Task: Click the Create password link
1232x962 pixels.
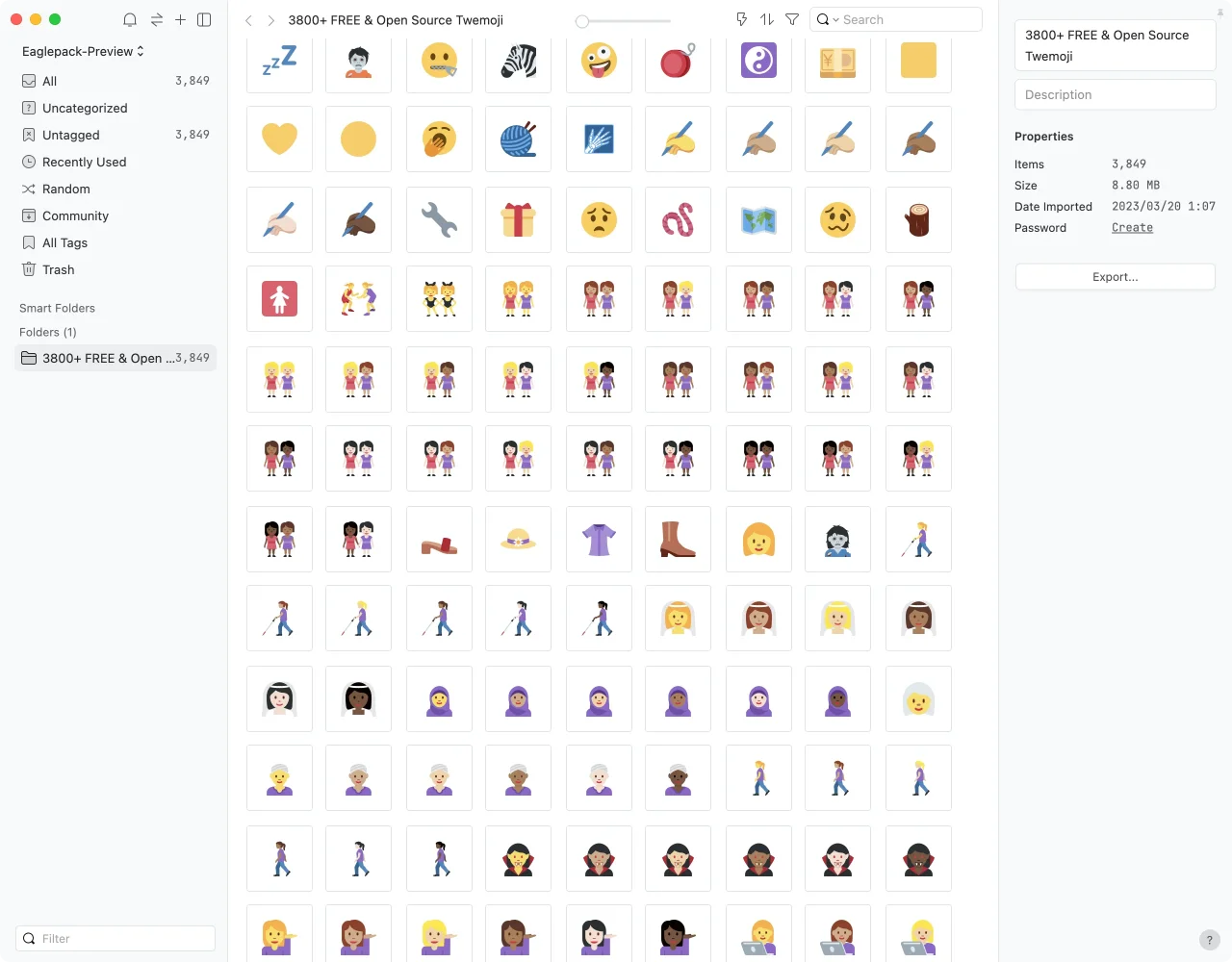Action: pos(1132,228)
